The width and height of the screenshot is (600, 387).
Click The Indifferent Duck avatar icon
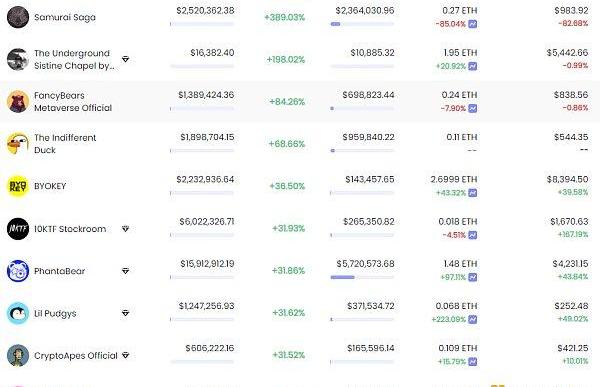tap(18, 144)
